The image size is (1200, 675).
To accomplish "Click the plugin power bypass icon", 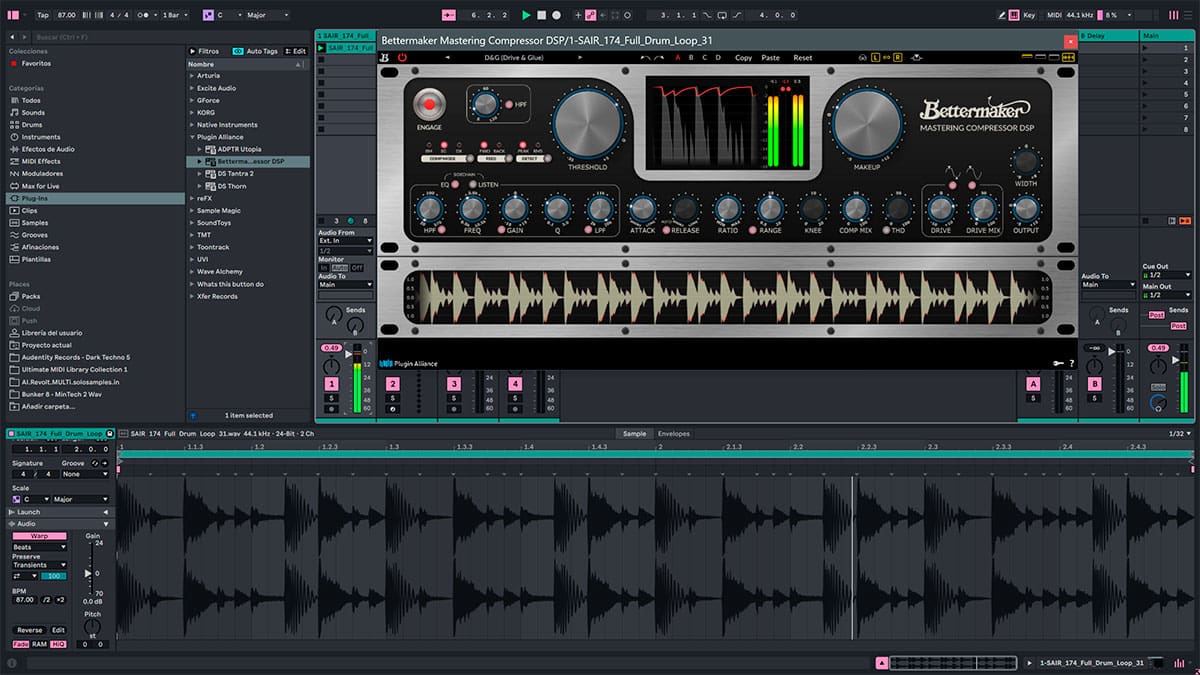I will (402, 57).
